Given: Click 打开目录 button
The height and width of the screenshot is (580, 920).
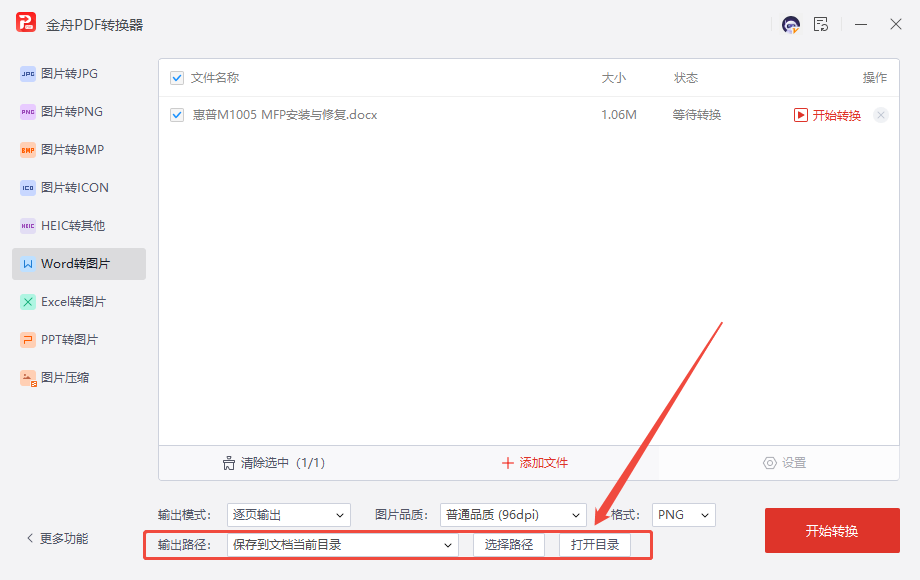Looking at the screenshot, I should 595,545.
